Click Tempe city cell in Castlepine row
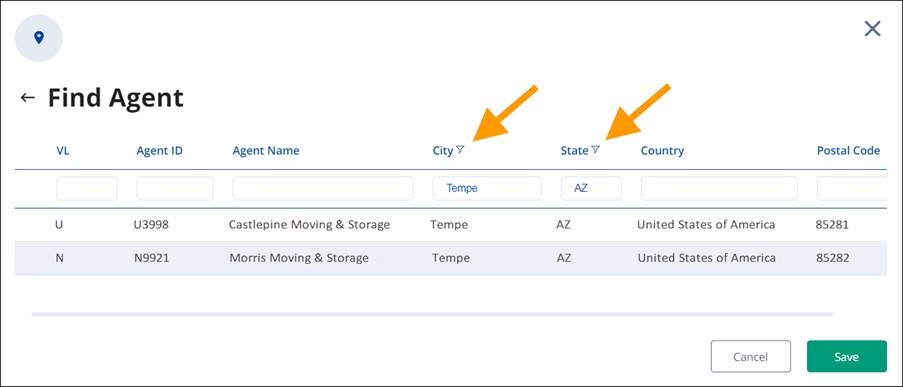The width and height of the screenshot is (903, 387). 449,225
